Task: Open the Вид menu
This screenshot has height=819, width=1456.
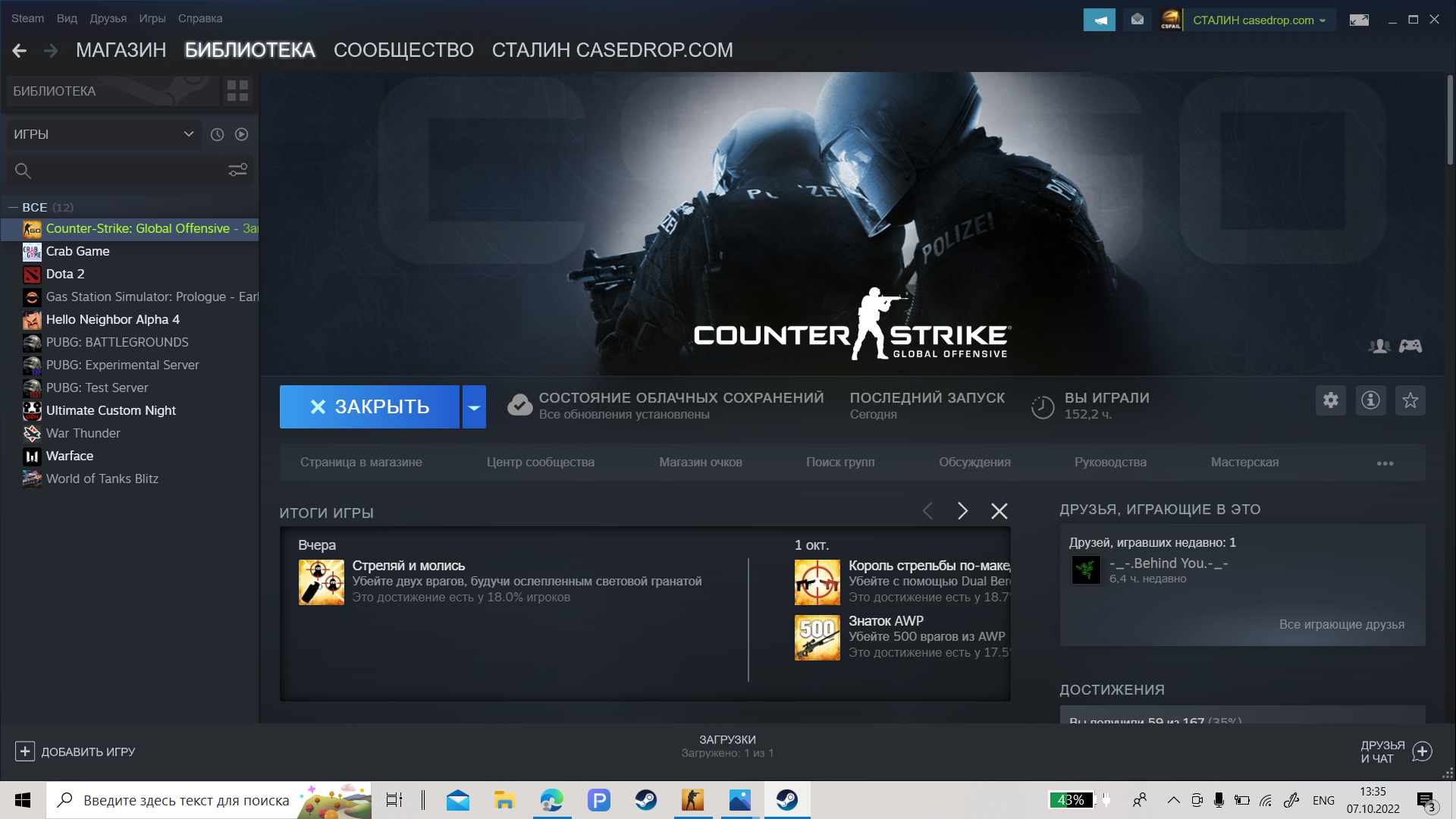Action: pyautogui.click(x=67, y=18)
